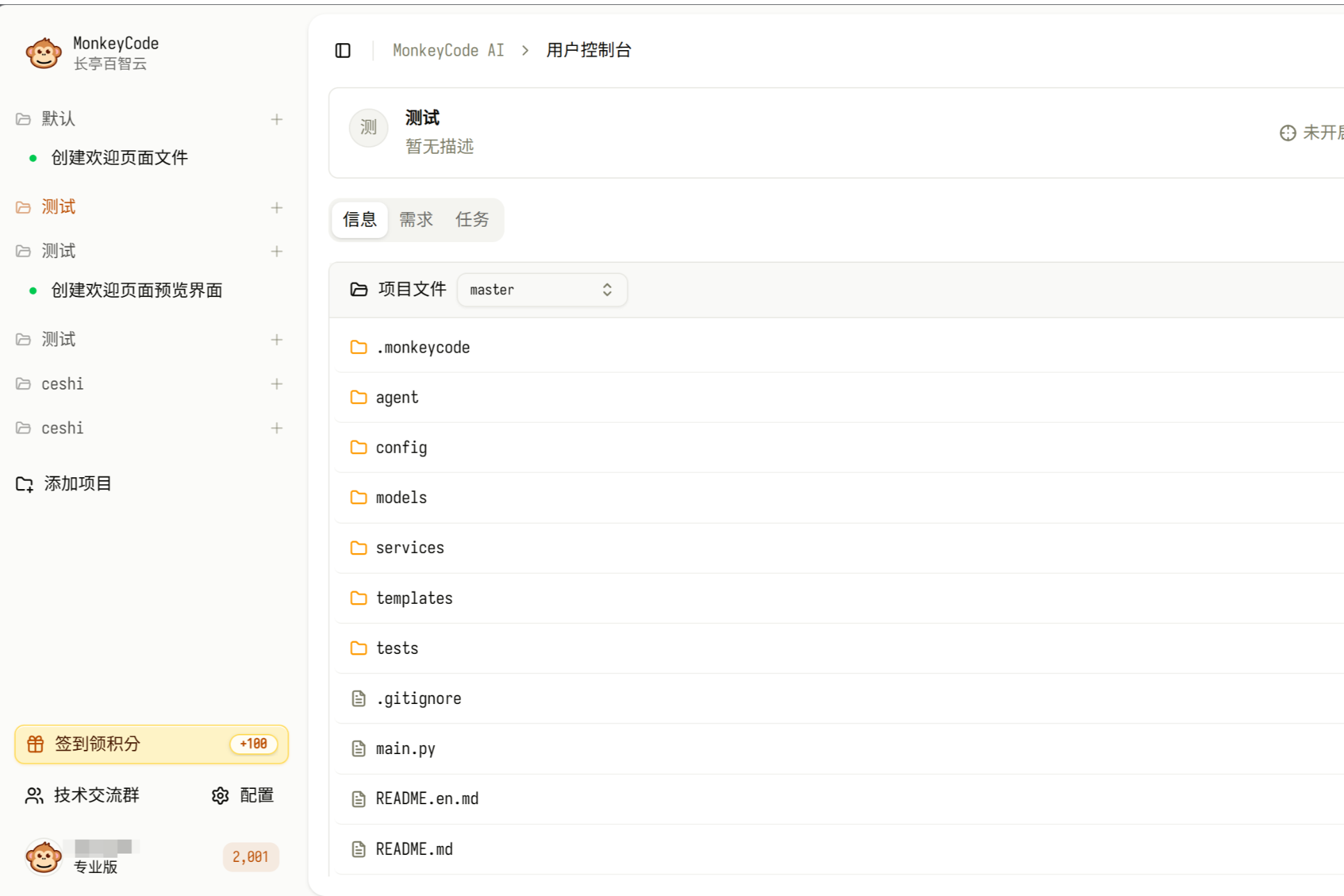The image size is (1344, 896).
Task: Open the 测试 project directly above 创建欢迎页面预览界面
Action: point(58,251)
